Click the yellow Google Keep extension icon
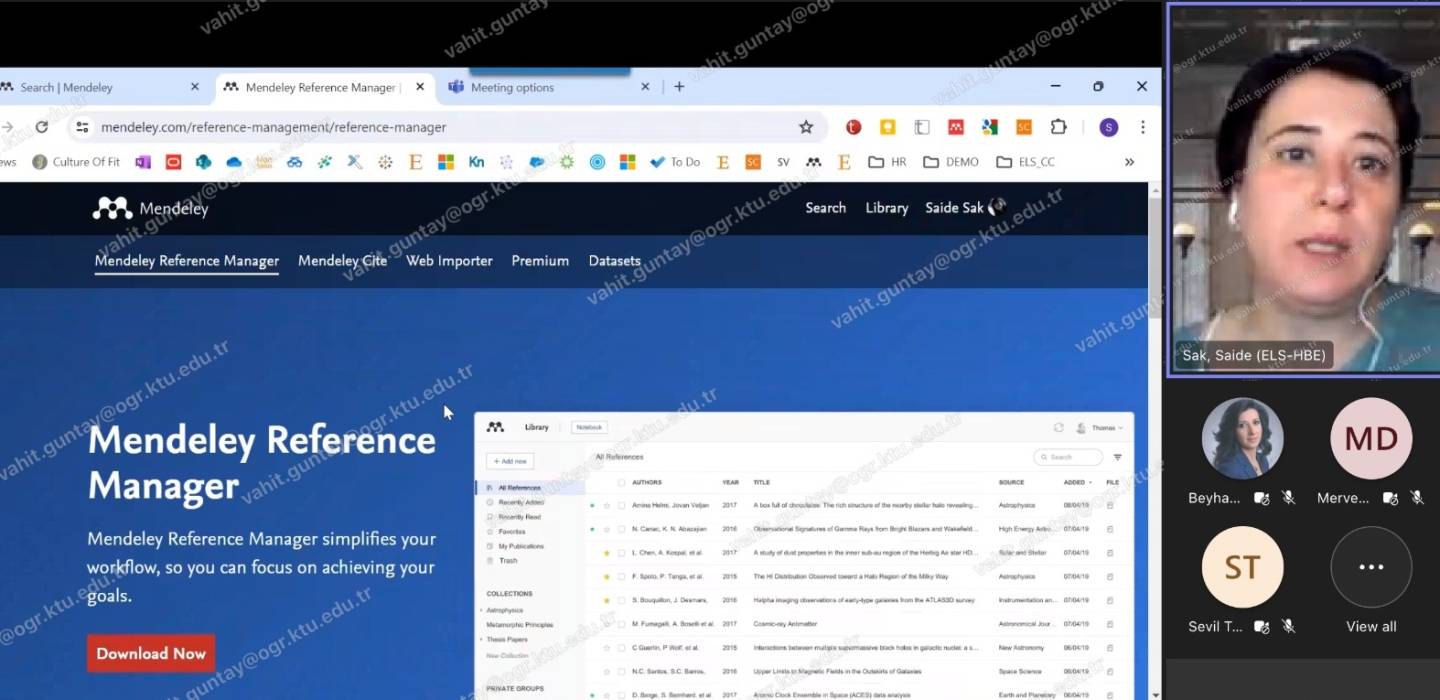The width and height of the screenshot is (1440, 700). [x=887, y=127]
